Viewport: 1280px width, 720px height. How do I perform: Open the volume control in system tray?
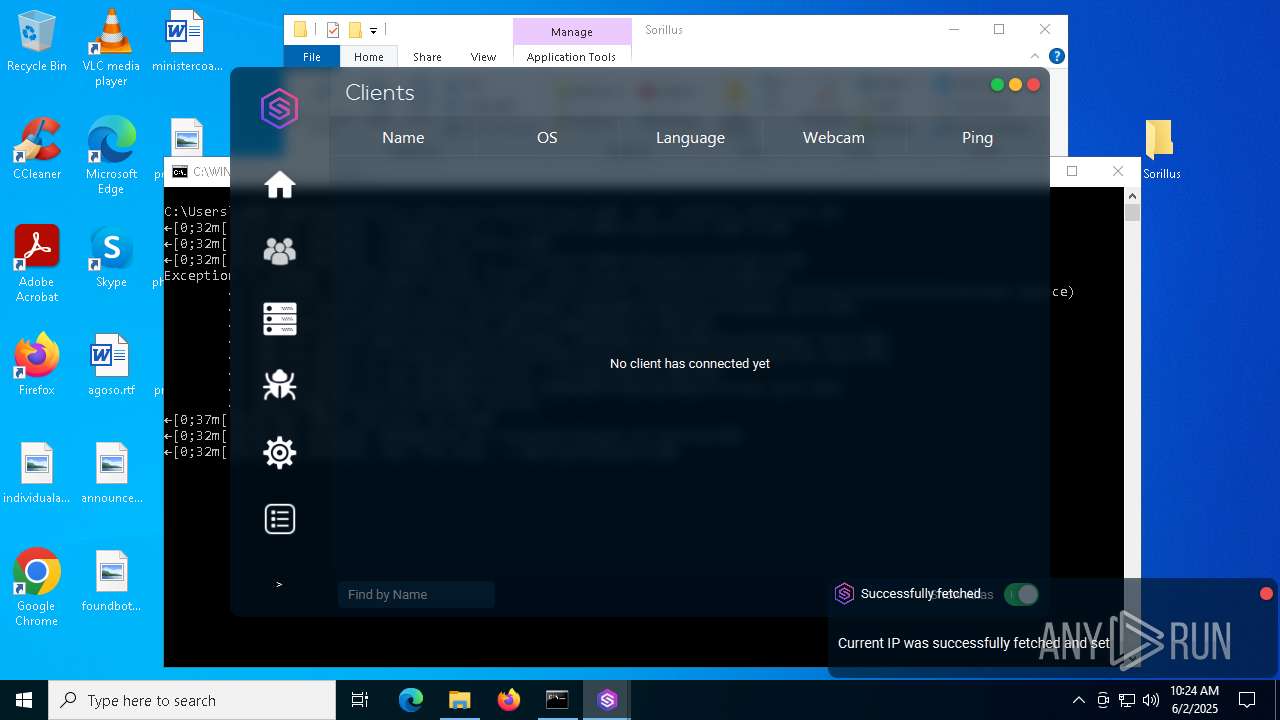[x=1150, y=700]
